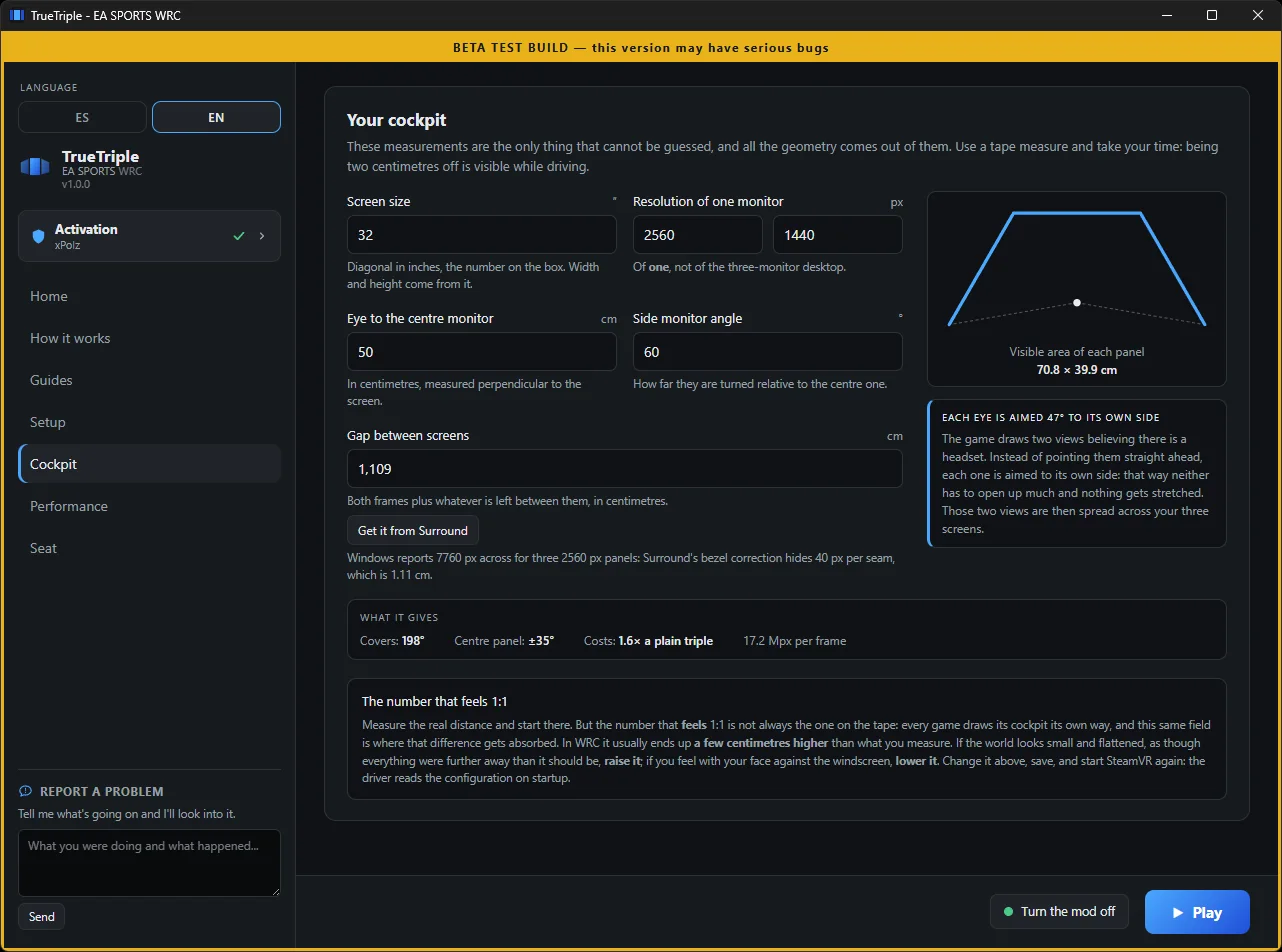Click the 'Centre panel: ±35°' value
The width and height of the screenshot is (1282, 952).
tap(504, 641)
